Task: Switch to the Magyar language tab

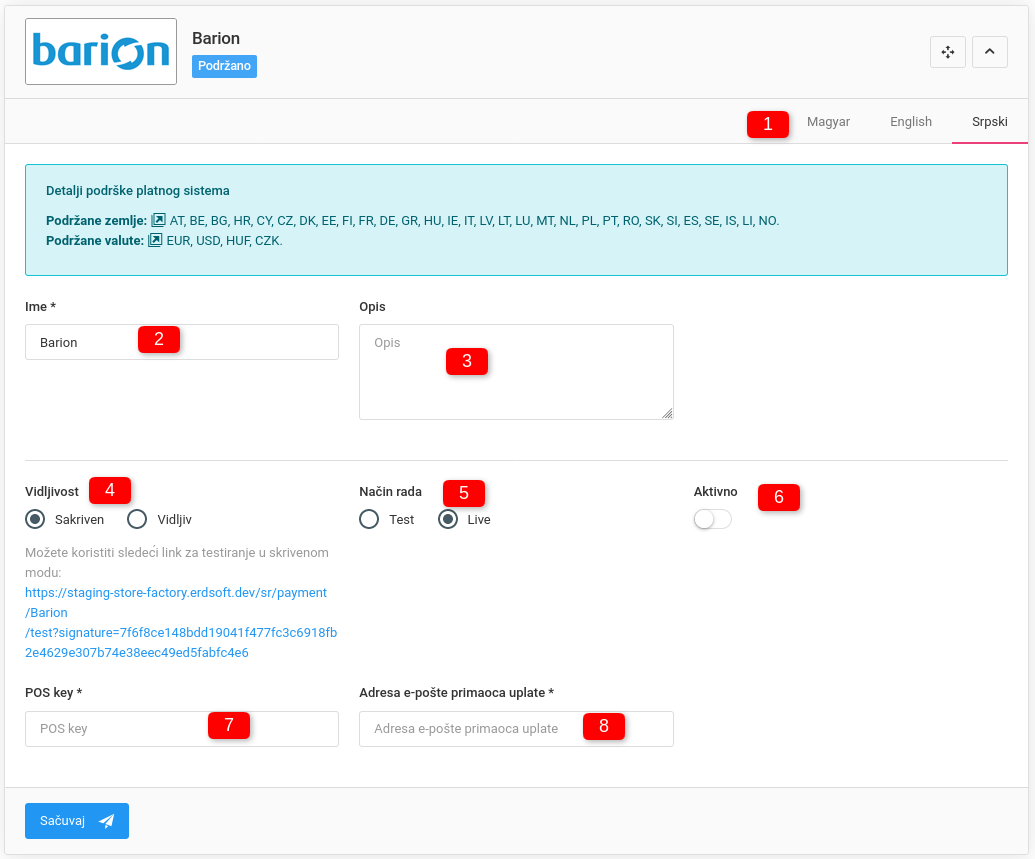Action: point(828,122)
